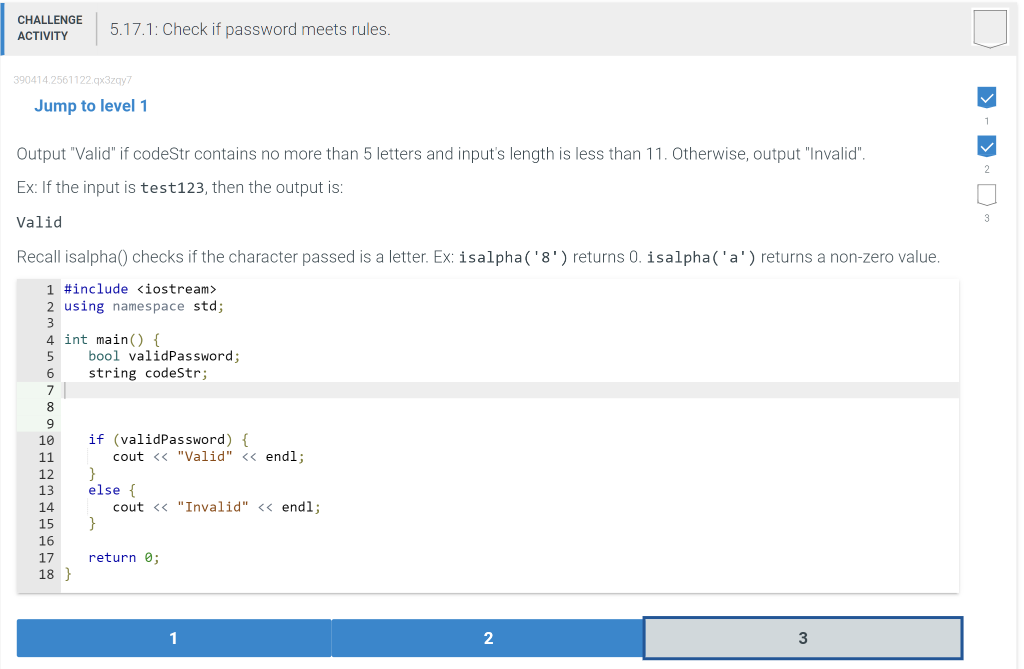Click the checkmark inside the level 2 badge
The width and height of the screenshot is (1024, 669).
987,146
